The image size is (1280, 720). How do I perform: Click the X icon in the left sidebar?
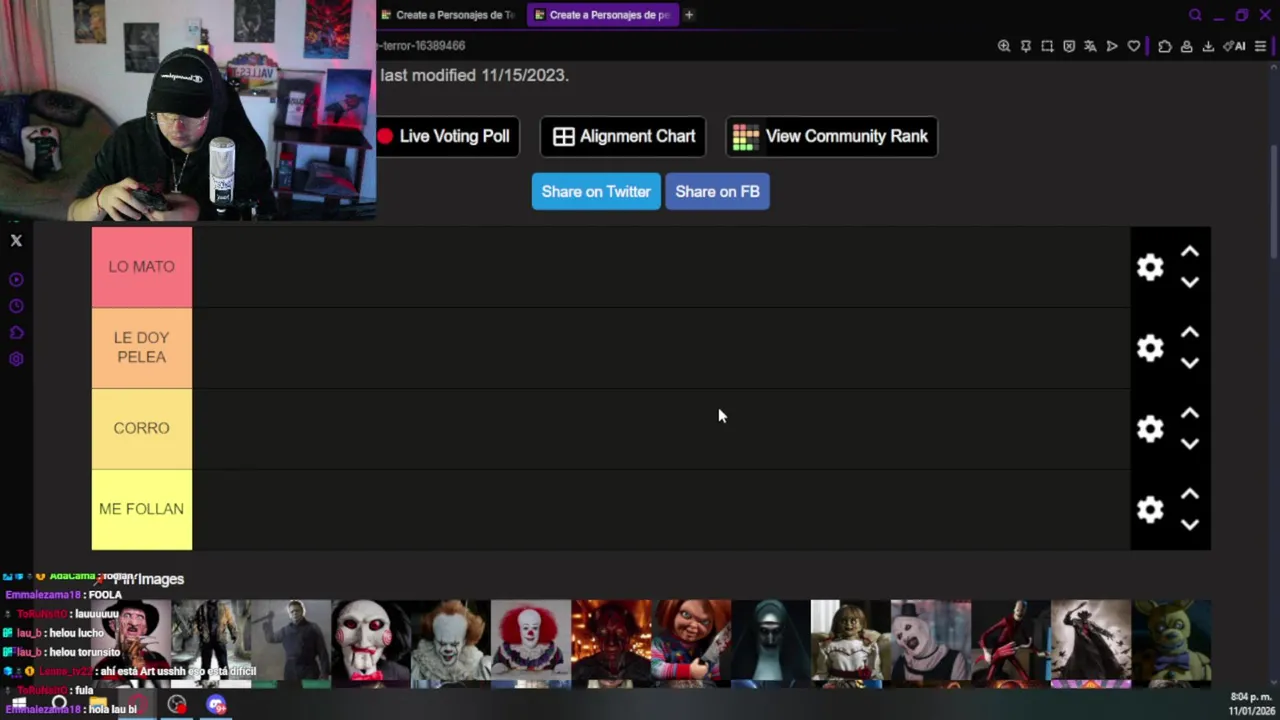pyautogui.click(x=16, y=240)
